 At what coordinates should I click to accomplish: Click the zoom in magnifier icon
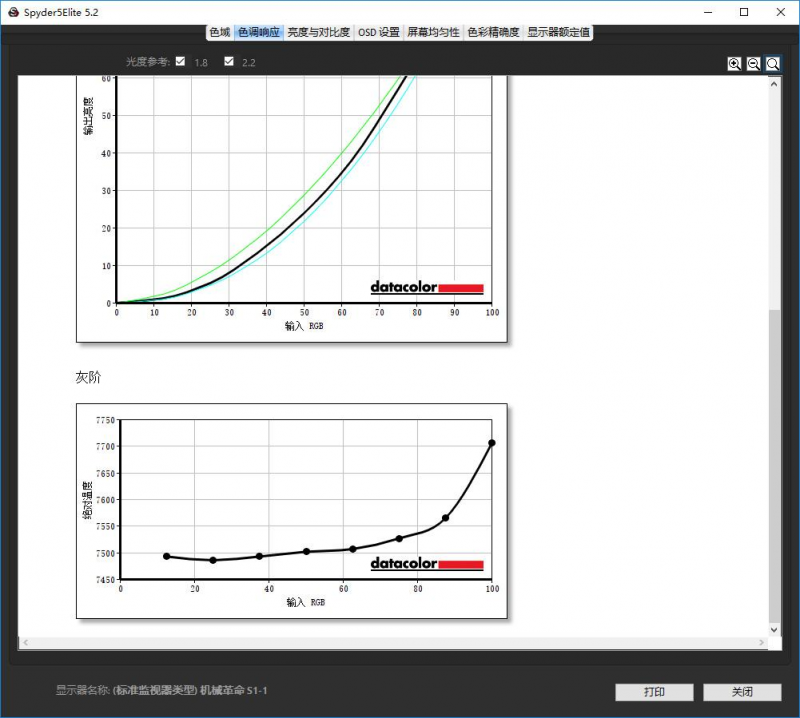735,63
